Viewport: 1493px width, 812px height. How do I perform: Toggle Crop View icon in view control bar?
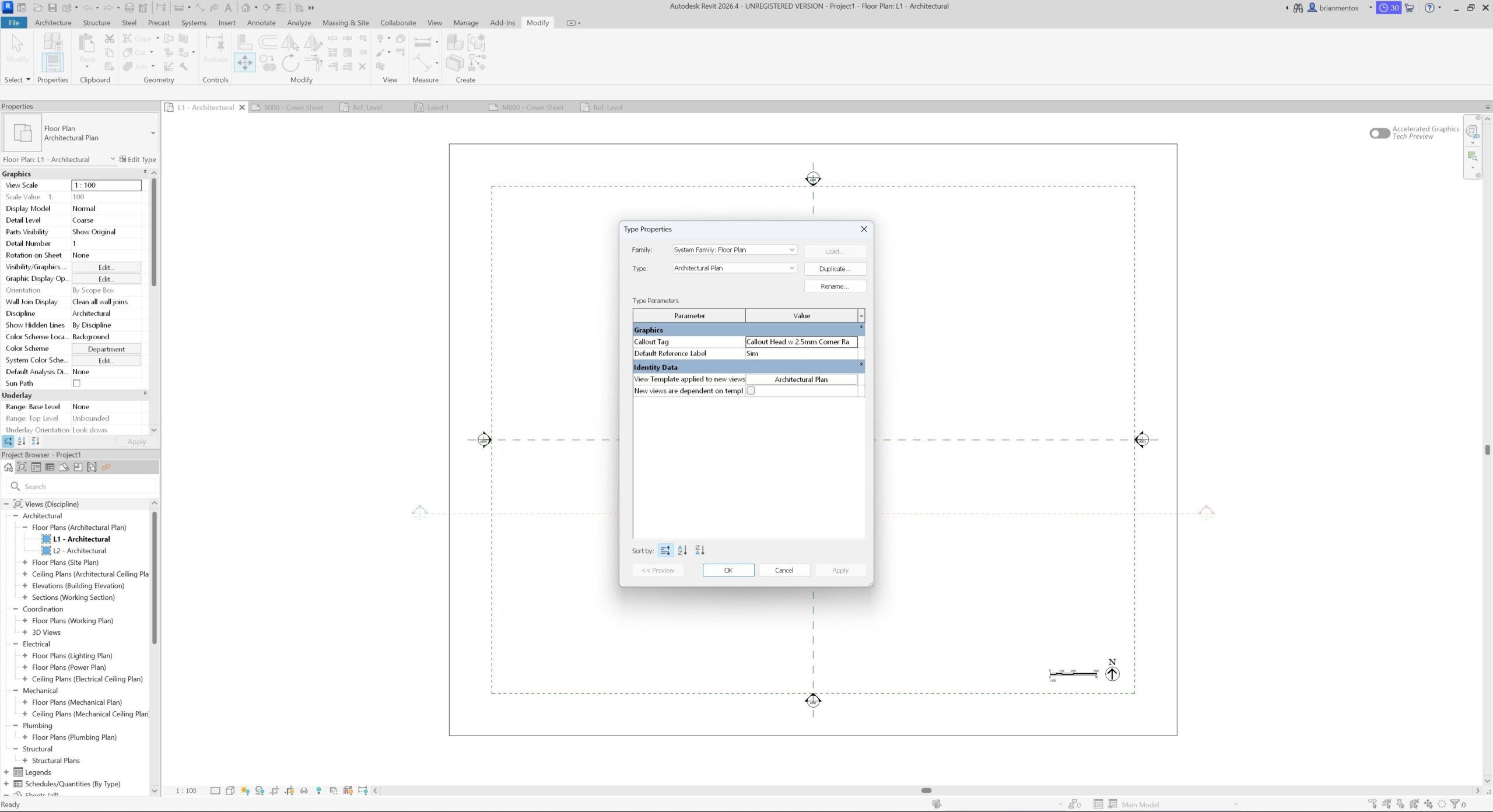click(275, 790)
